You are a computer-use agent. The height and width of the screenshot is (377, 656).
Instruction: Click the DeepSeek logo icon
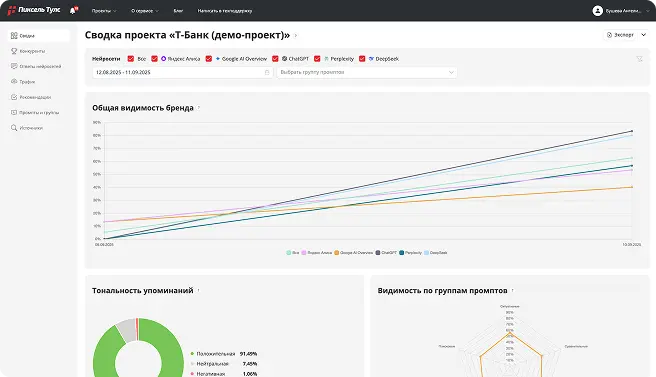pos(371,59)
